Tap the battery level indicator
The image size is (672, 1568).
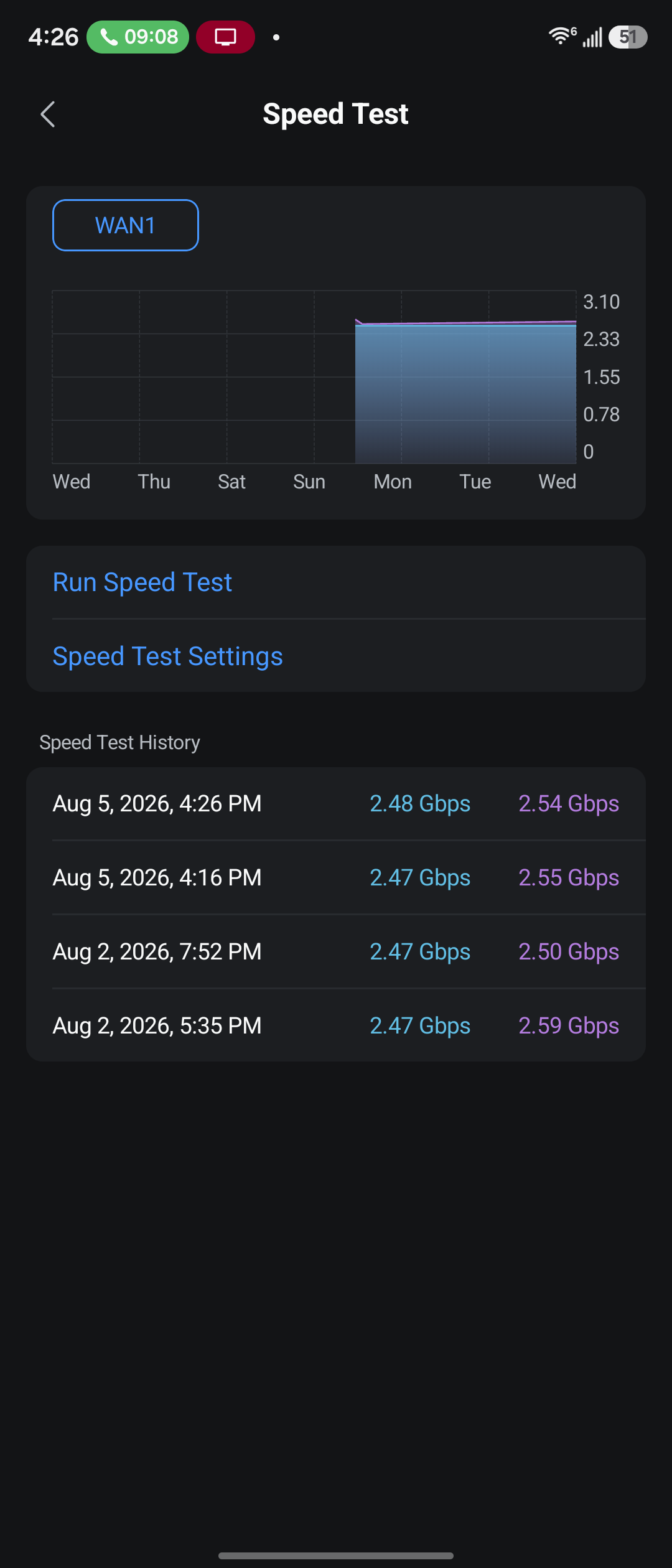pos(628,37)
